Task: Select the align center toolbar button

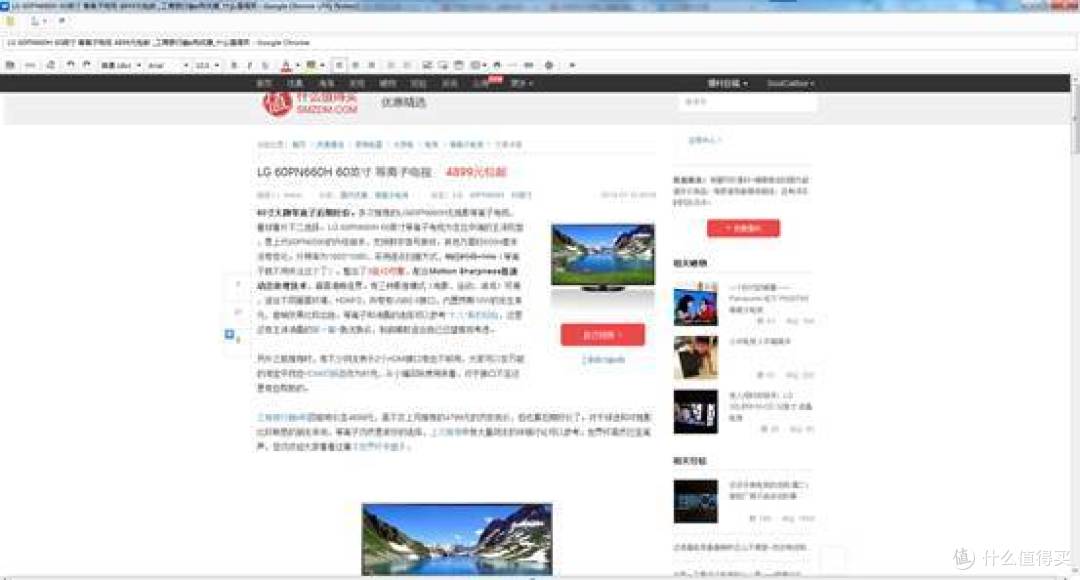Action: click(x=355, y=65)
